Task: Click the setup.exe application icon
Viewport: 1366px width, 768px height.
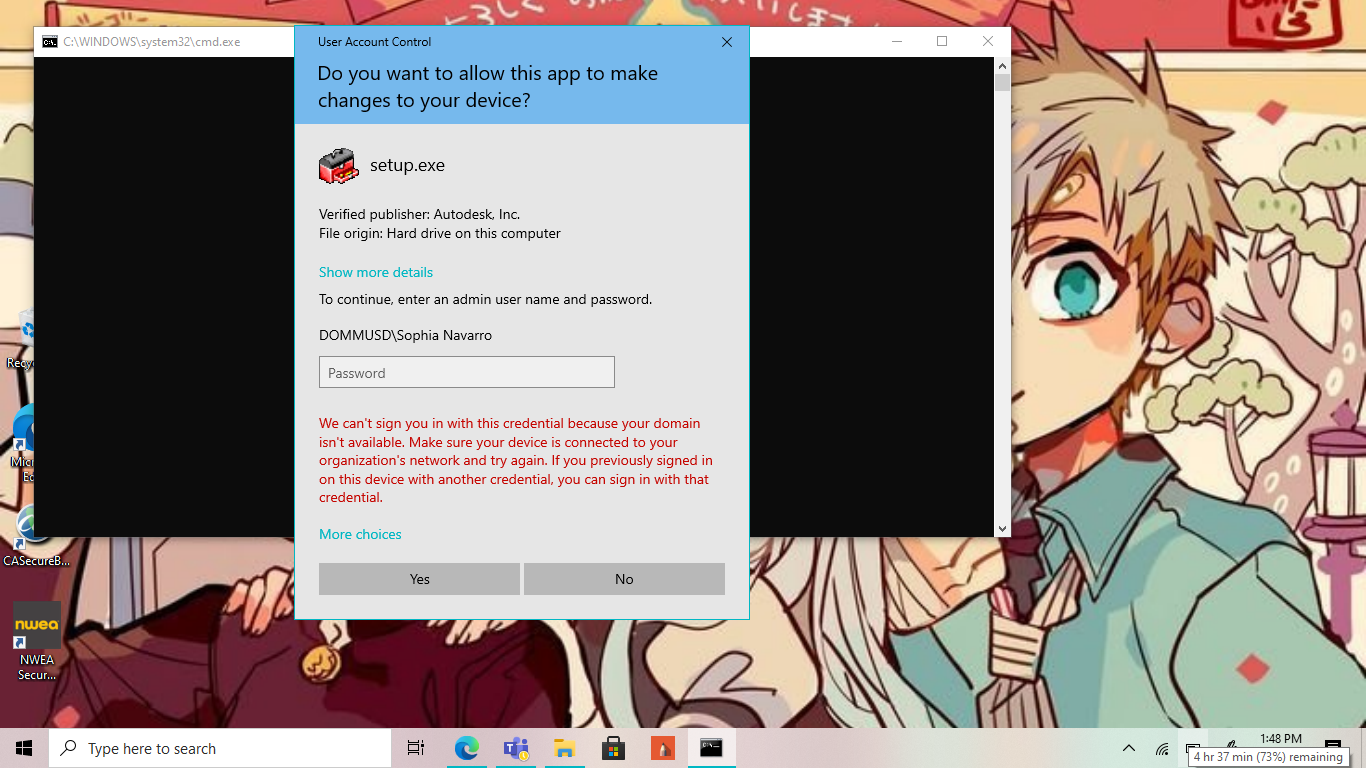Action: (x=338, y=166)
